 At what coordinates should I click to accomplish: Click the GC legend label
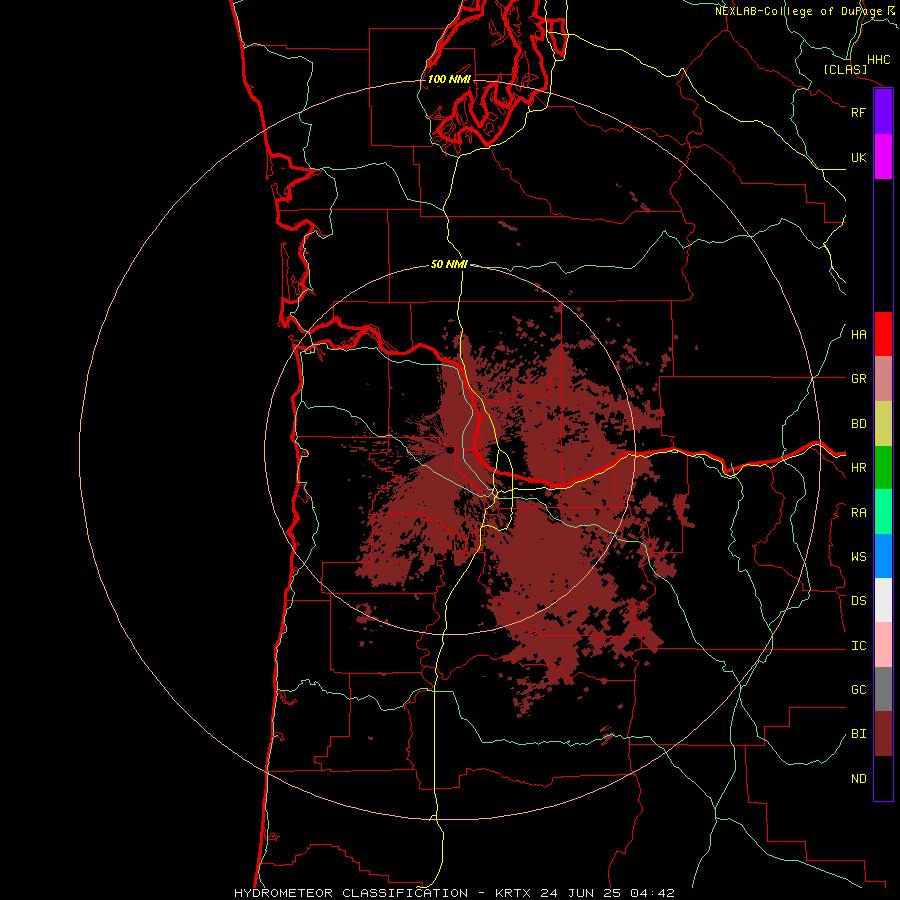(858, 690)
